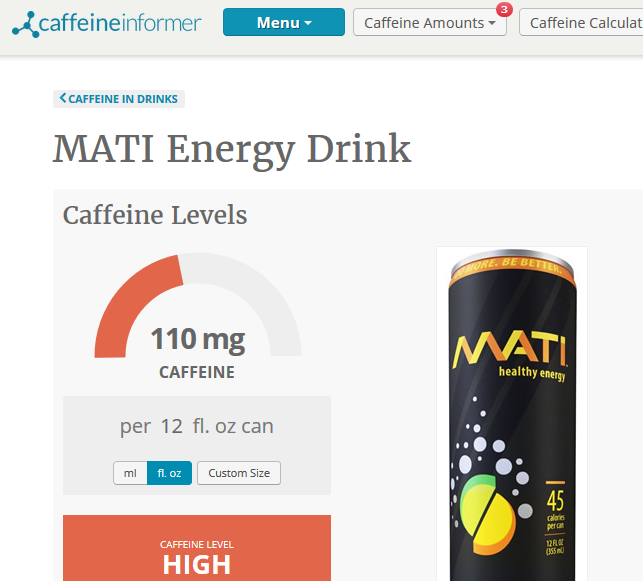Open the MATI can product image
Screen dimensions: 643x581
click(x=512, y=414)
